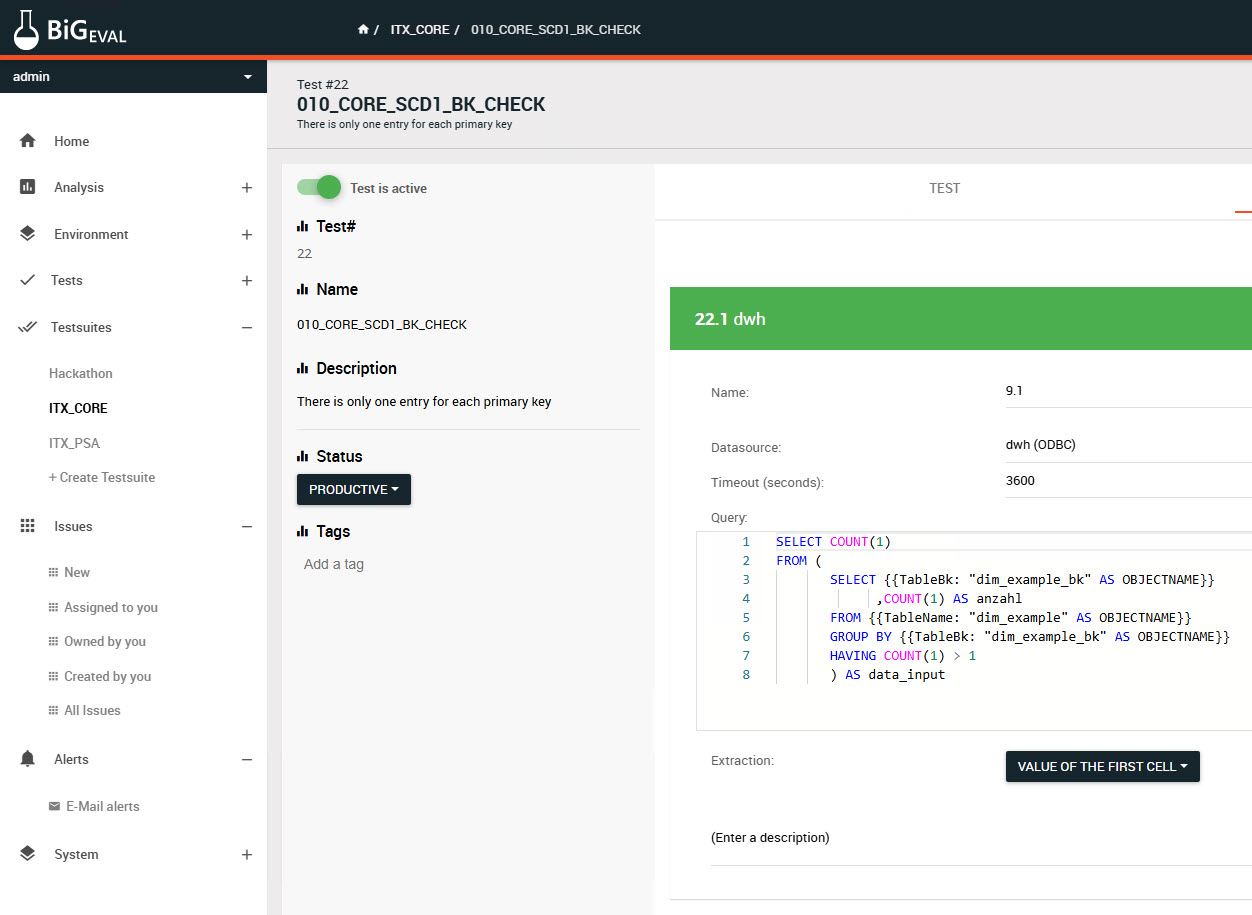Open the Value of the First Cell dropdown

1102,767
